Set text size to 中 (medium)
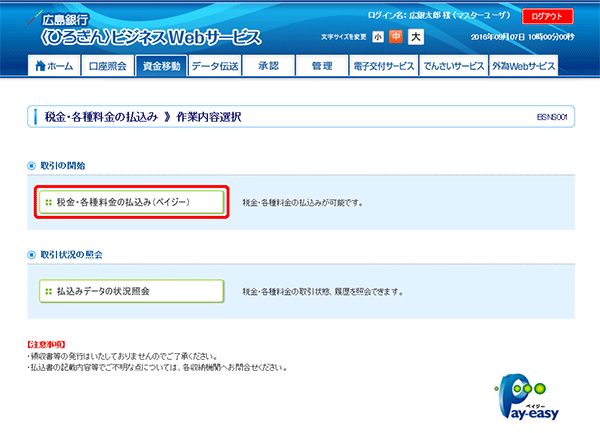The width and height of the screenshot is (600, 433). click(x=396, y=36)
